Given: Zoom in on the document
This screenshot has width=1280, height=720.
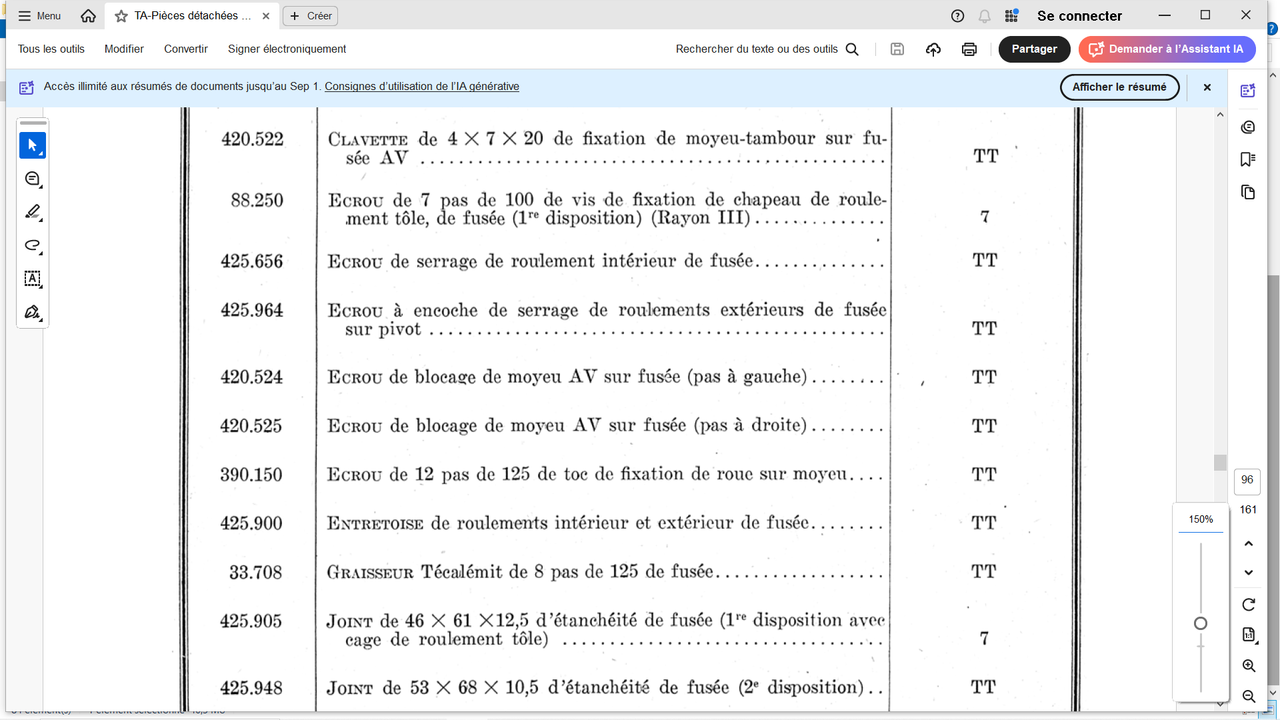Looking at the screenshot, I should [1248, 666].
